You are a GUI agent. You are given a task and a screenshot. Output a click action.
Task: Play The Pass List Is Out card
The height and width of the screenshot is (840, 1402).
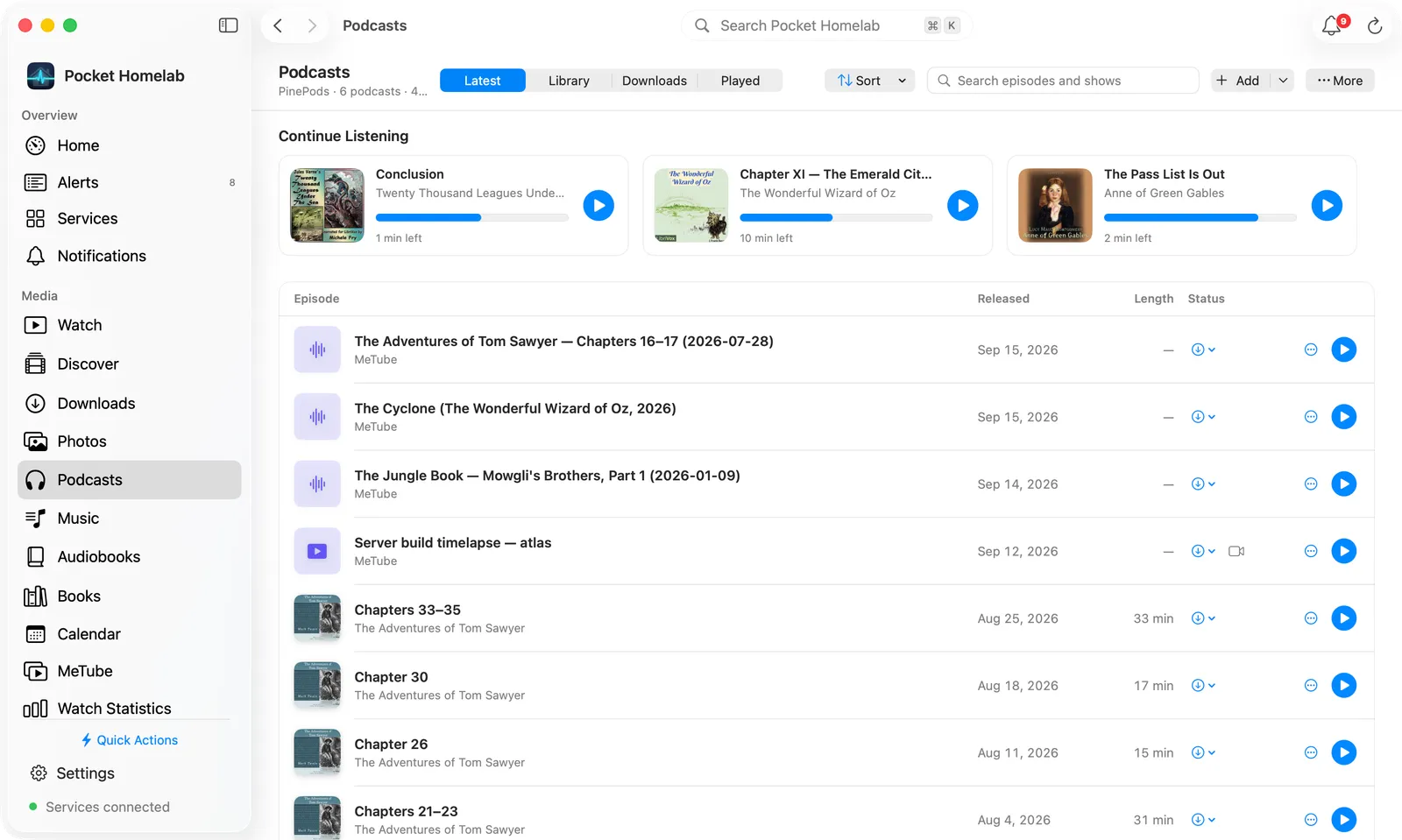click(x=1327, y=206)
